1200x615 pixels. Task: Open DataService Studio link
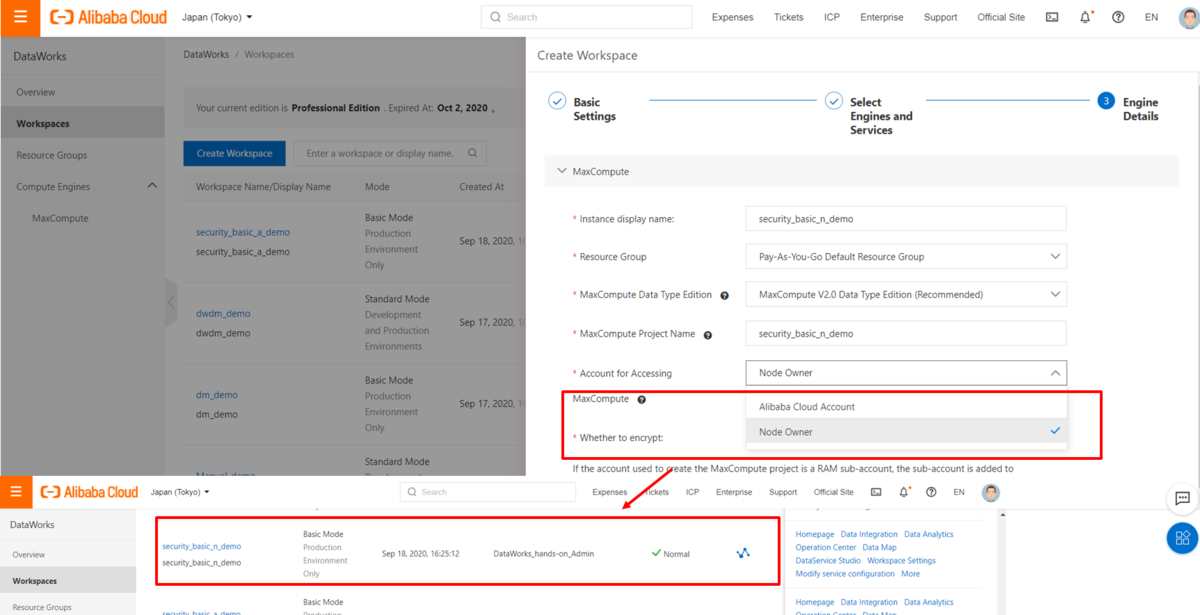[x=828, y=560]
